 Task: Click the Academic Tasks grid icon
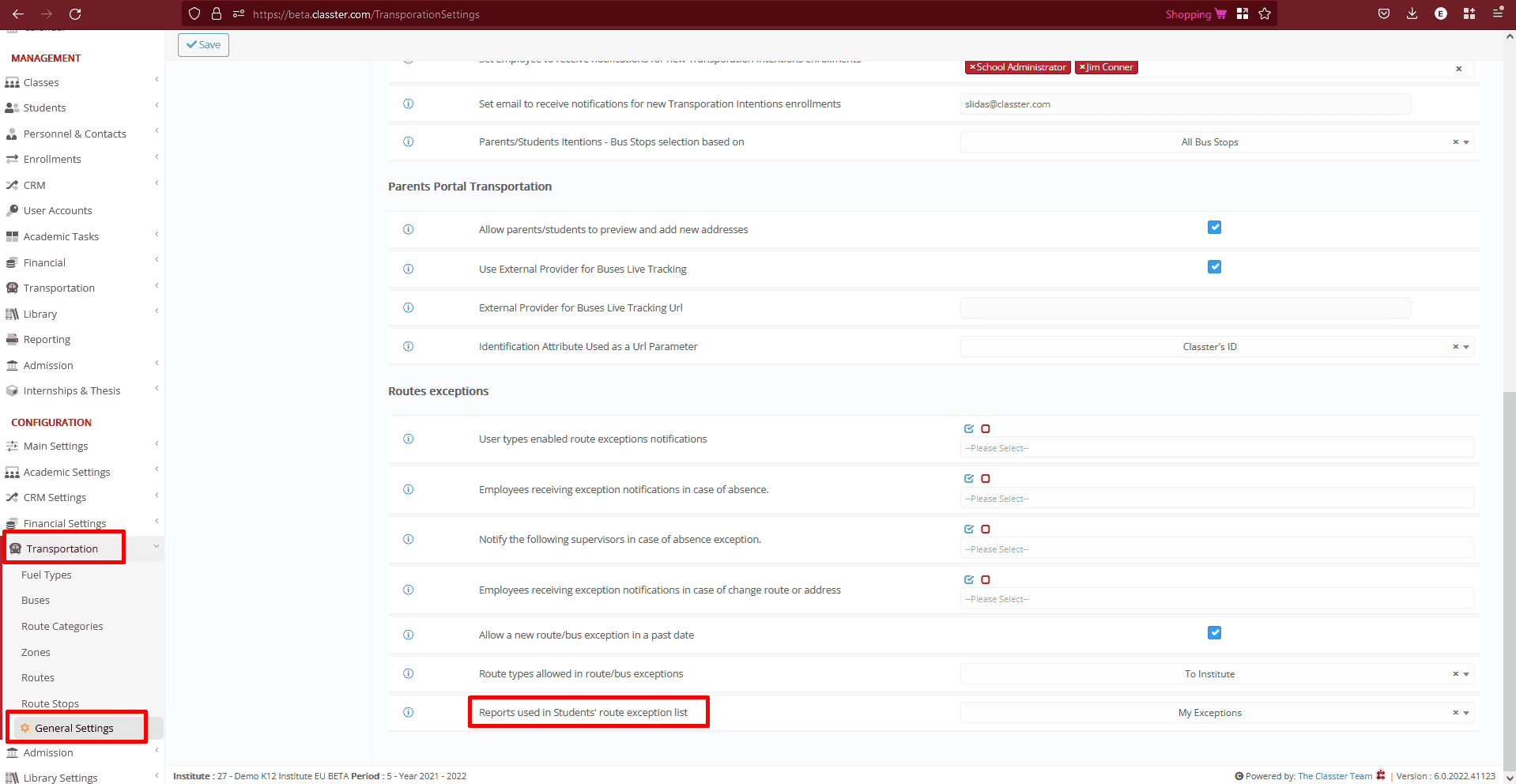click(12, 236)
